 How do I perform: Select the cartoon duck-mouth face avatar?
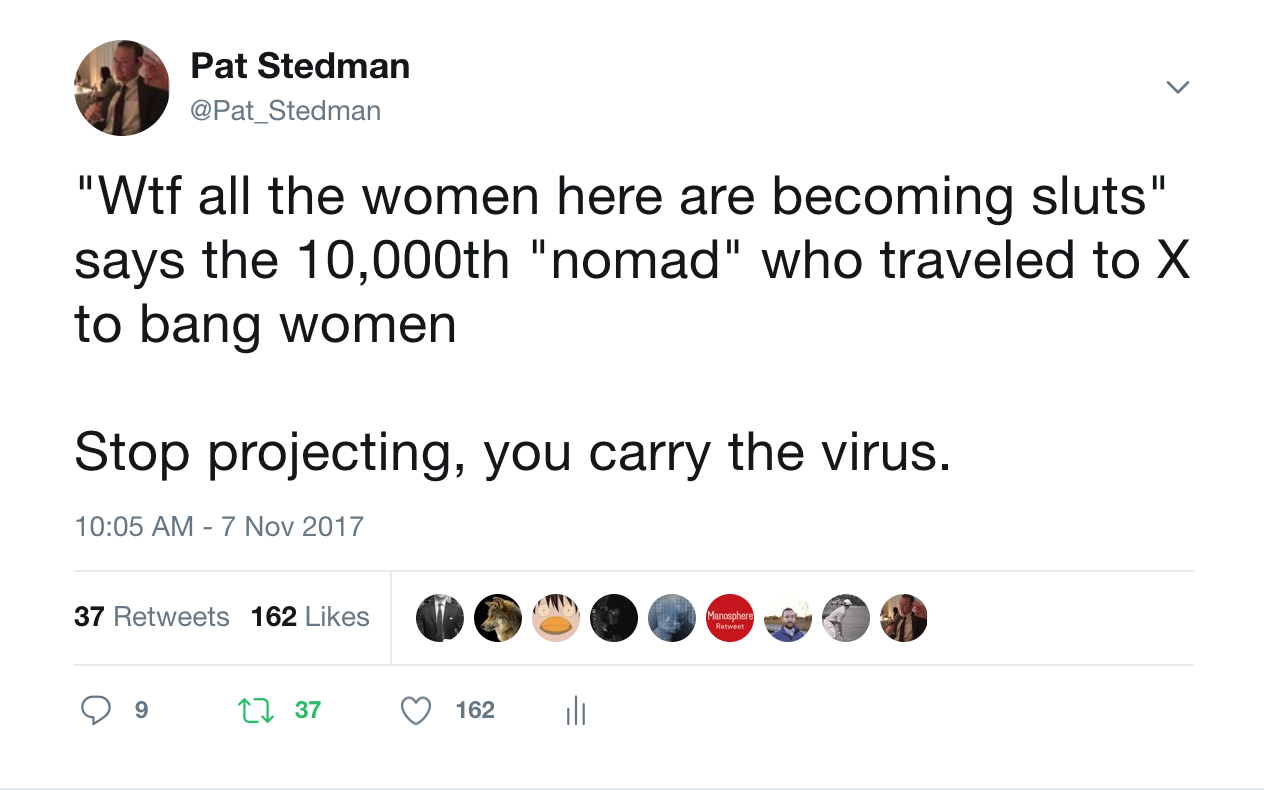[x=556, y=618]
